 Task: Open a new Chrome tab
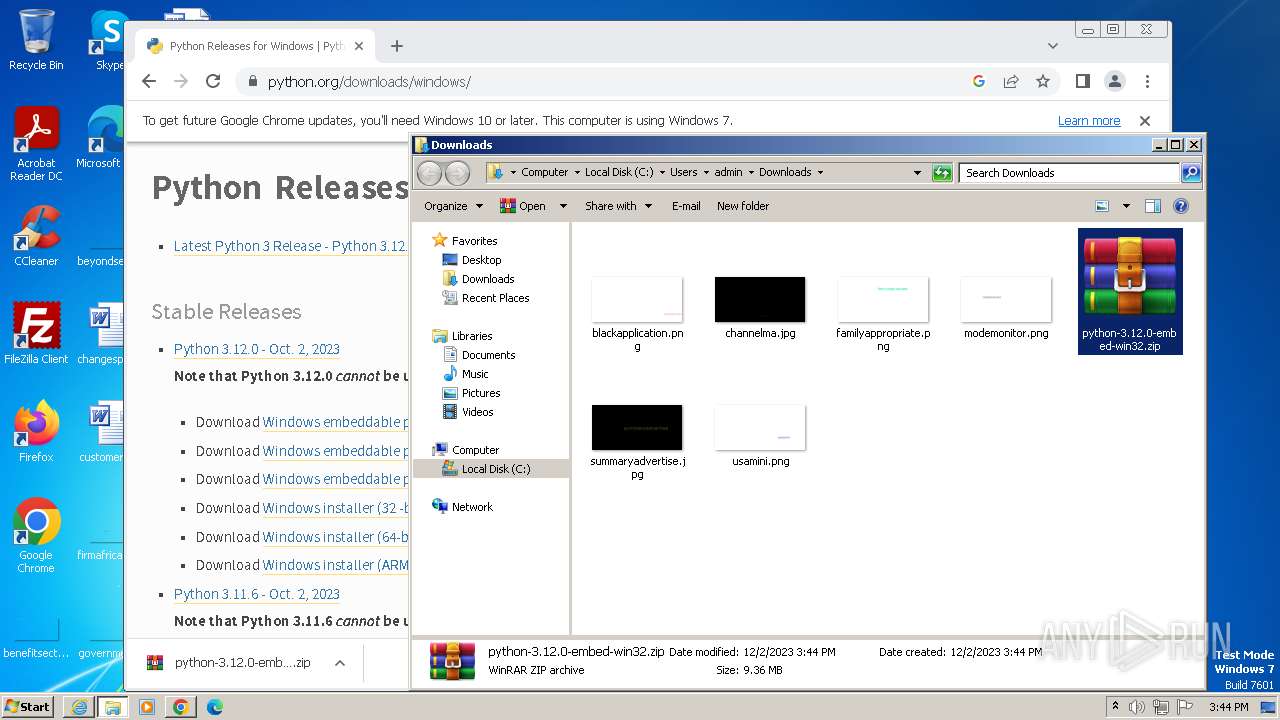click(x=397, y=46)
